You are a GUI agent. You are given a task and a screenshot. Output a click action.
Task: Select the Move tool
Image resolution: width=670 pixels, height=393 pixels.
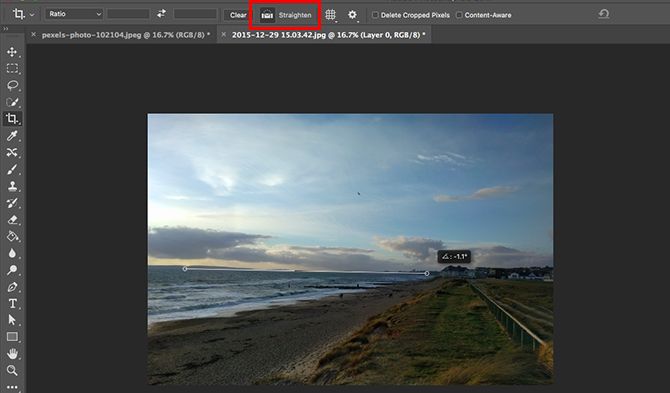(12, 52)
